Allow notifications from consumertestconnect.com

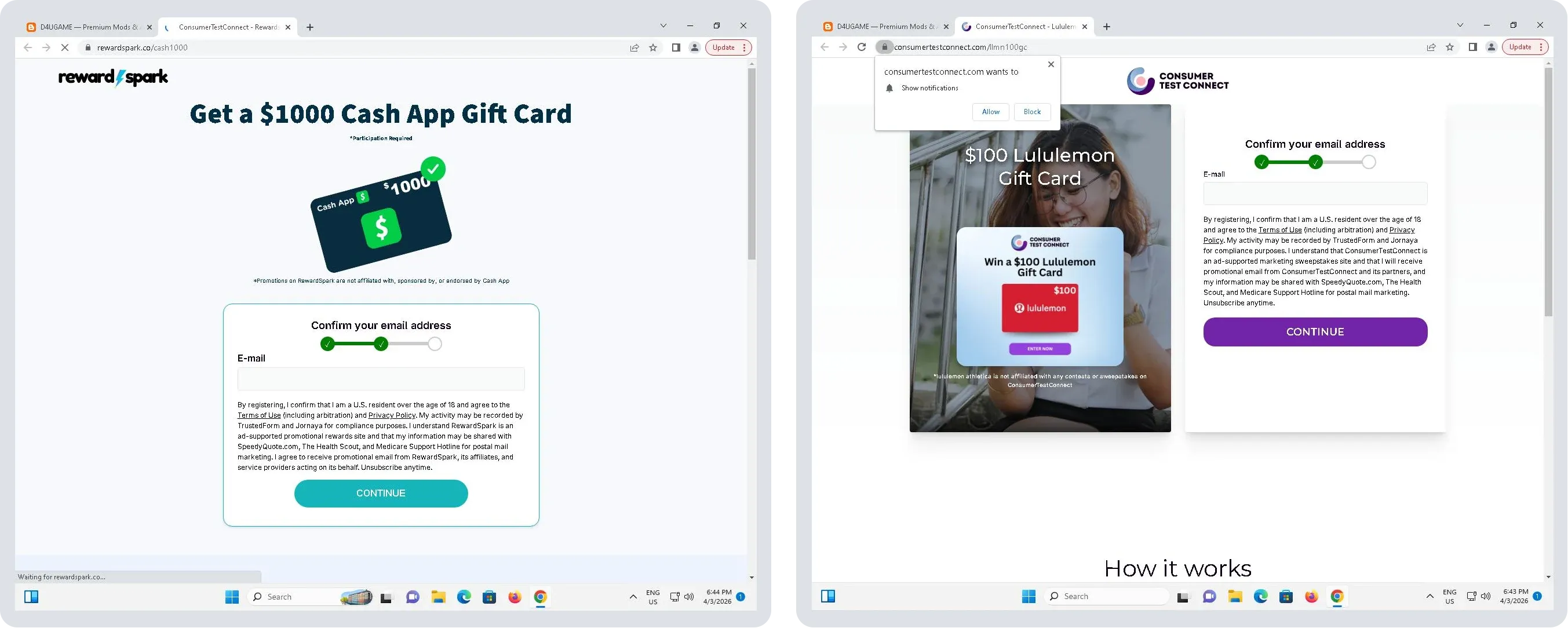[x=990, y=112]
